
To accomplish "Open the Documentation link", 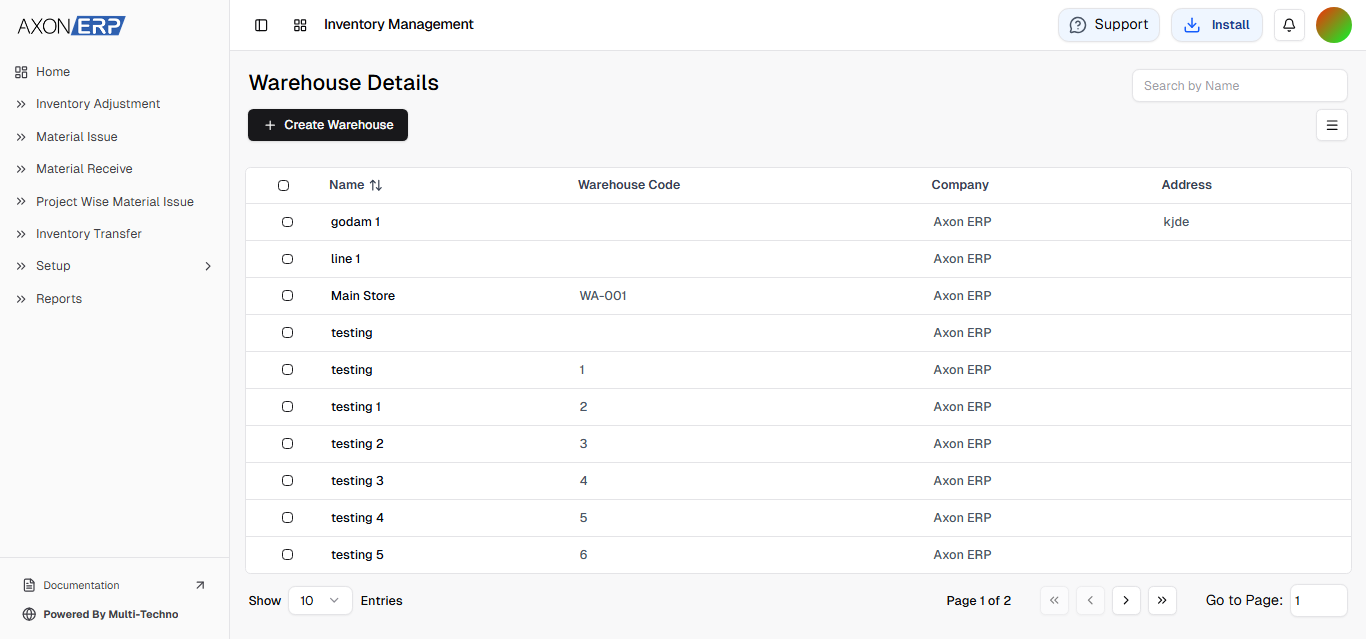I will coord(81,585).
